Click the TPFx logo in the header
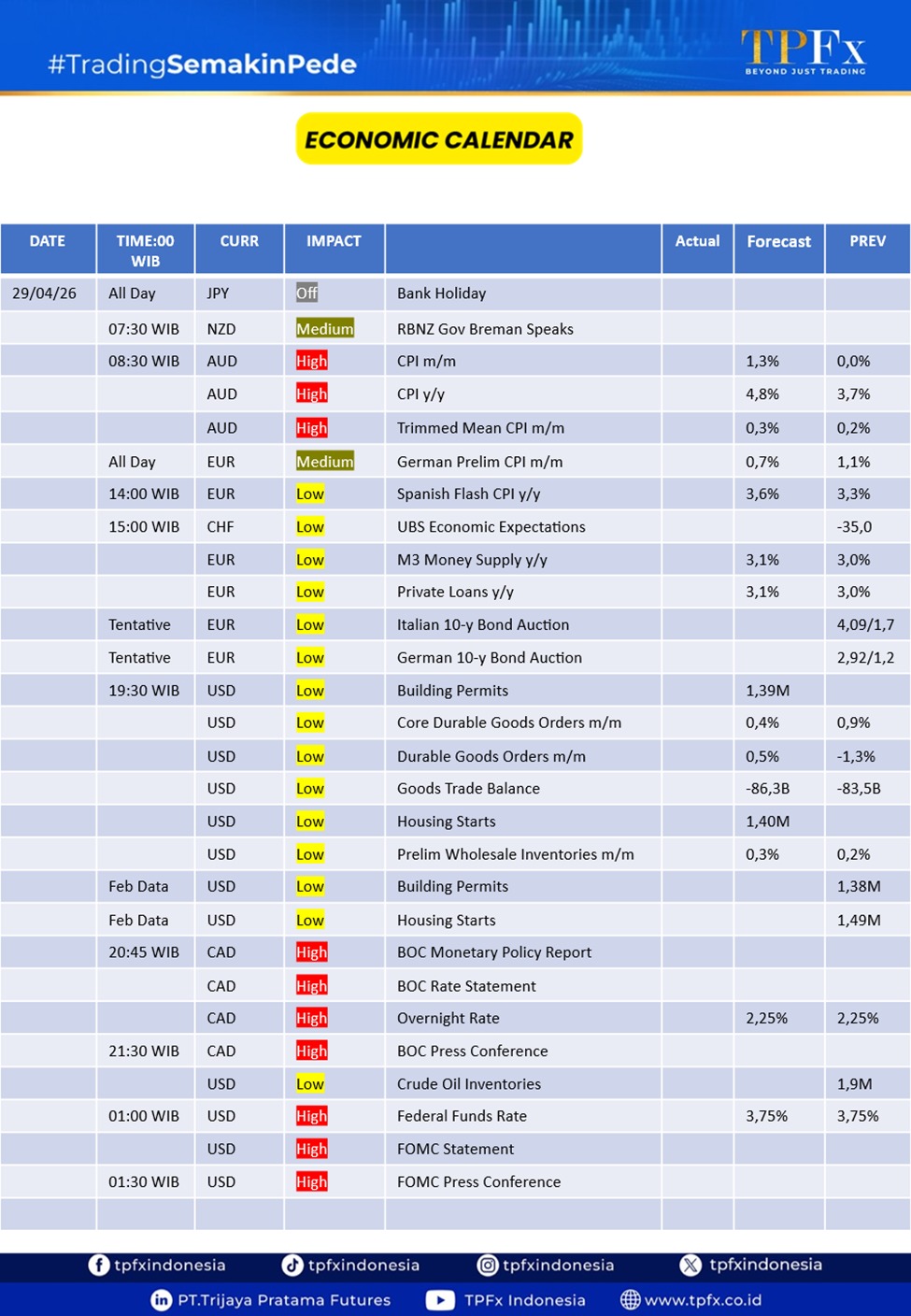This screenshot has height=1316, width=911. point(804,50)
